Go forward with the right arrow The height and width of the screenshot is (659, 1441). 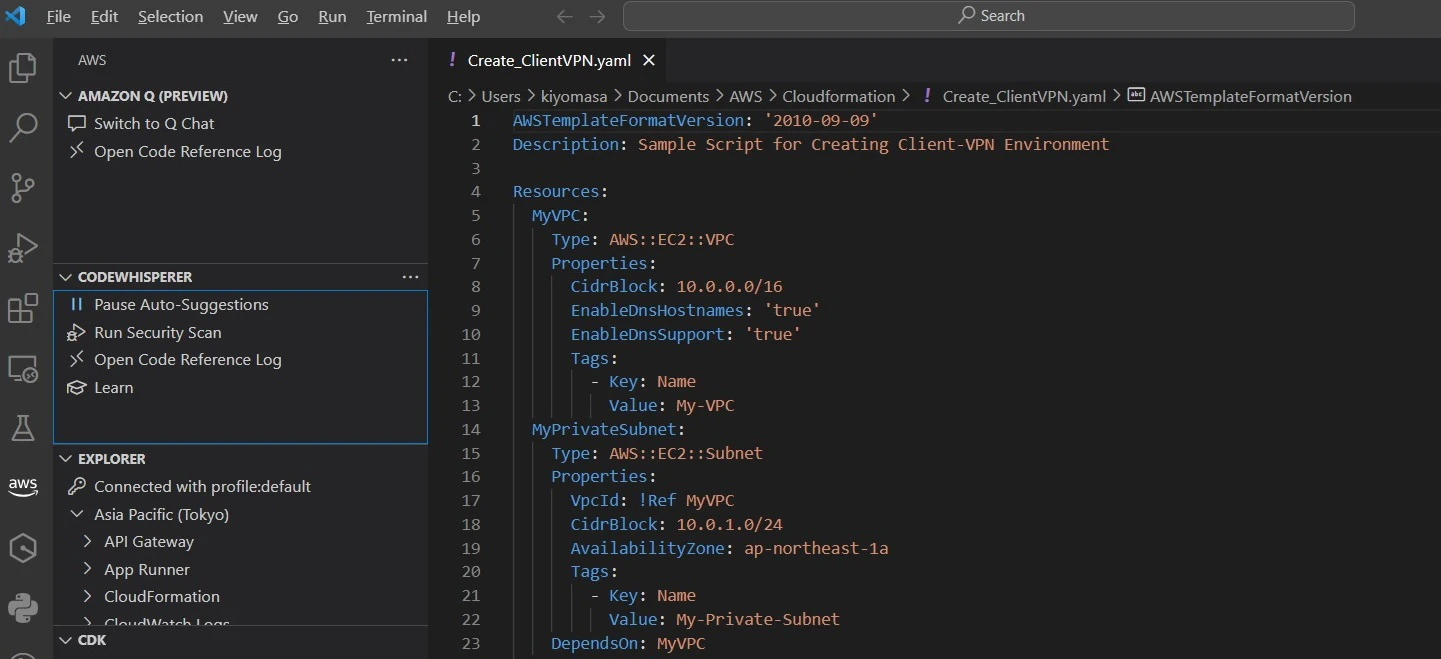click(x=597, y=16)
